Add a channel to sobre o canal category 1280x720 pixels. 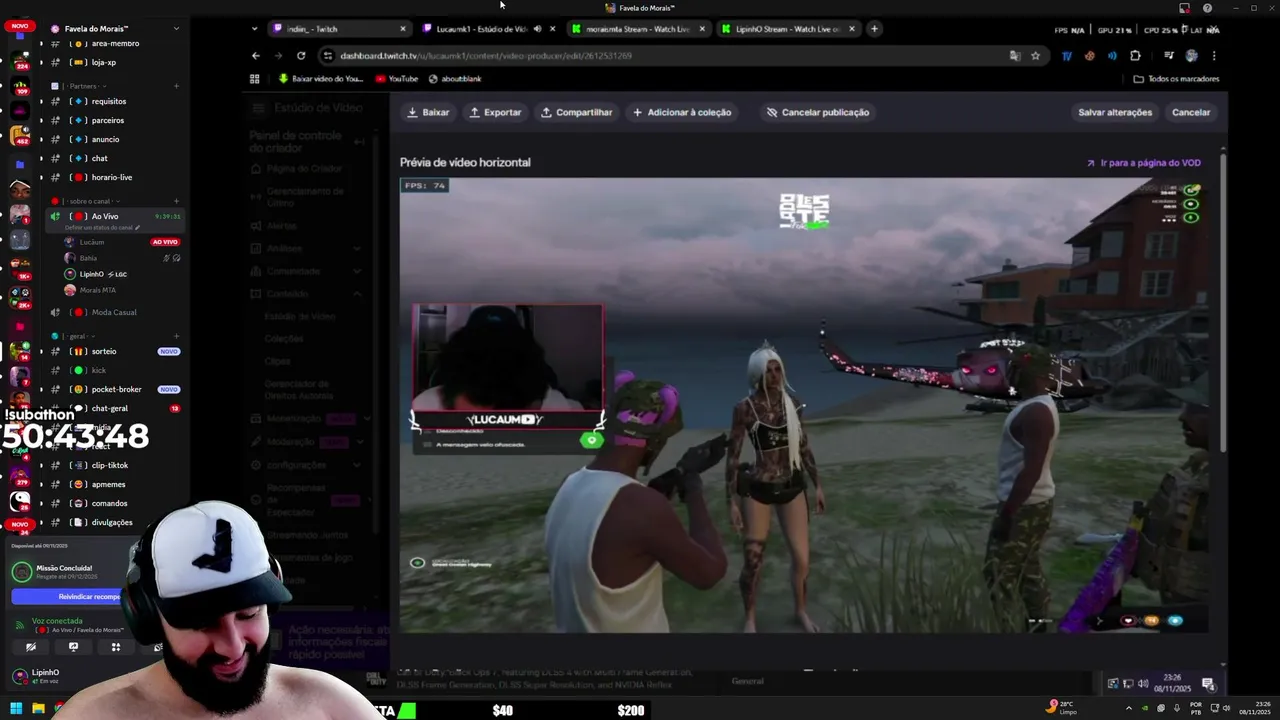pyautogui.click(x=176, y=201)
